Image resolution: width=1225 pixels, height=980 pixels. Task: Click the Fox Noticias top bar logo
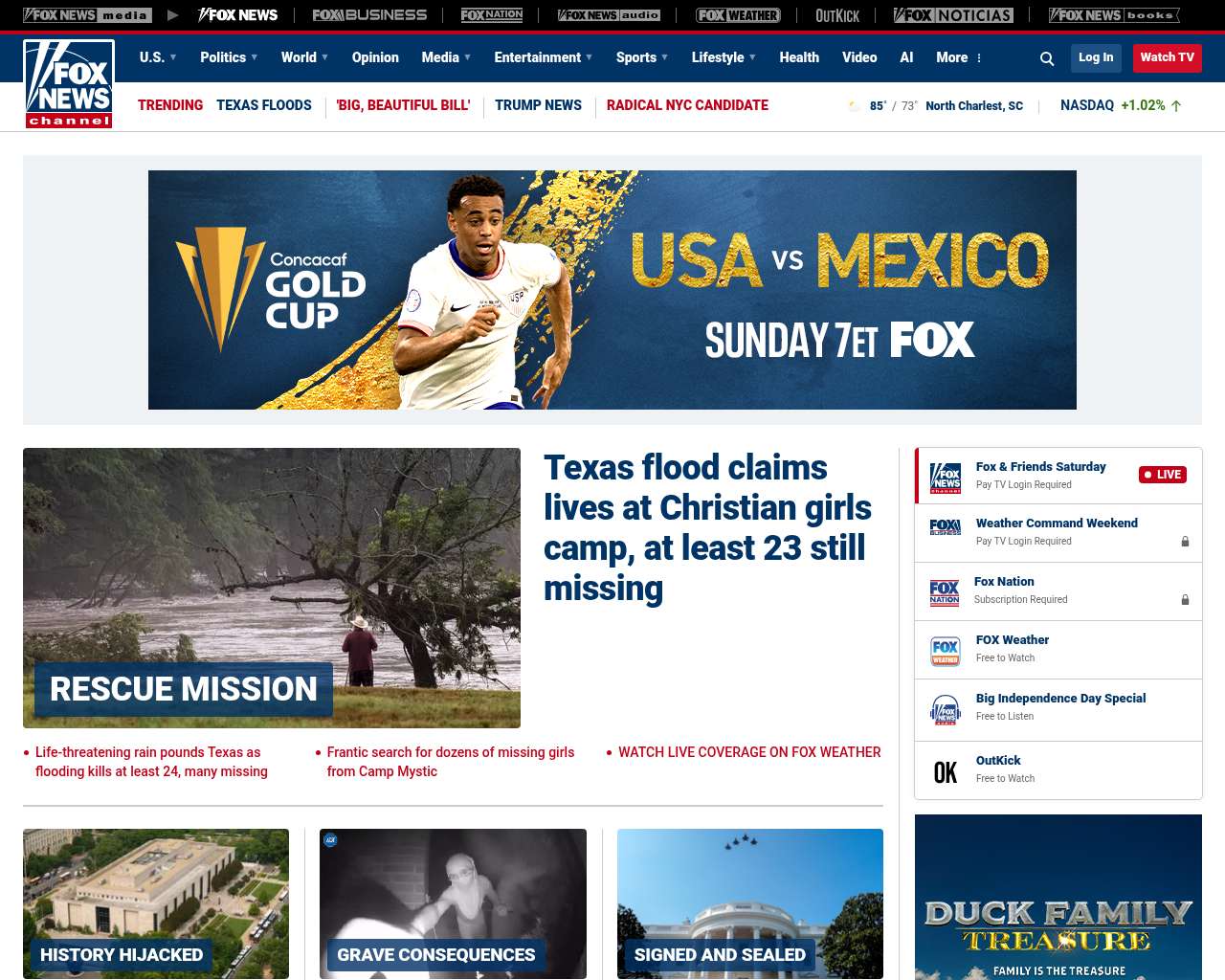(953, 15)
